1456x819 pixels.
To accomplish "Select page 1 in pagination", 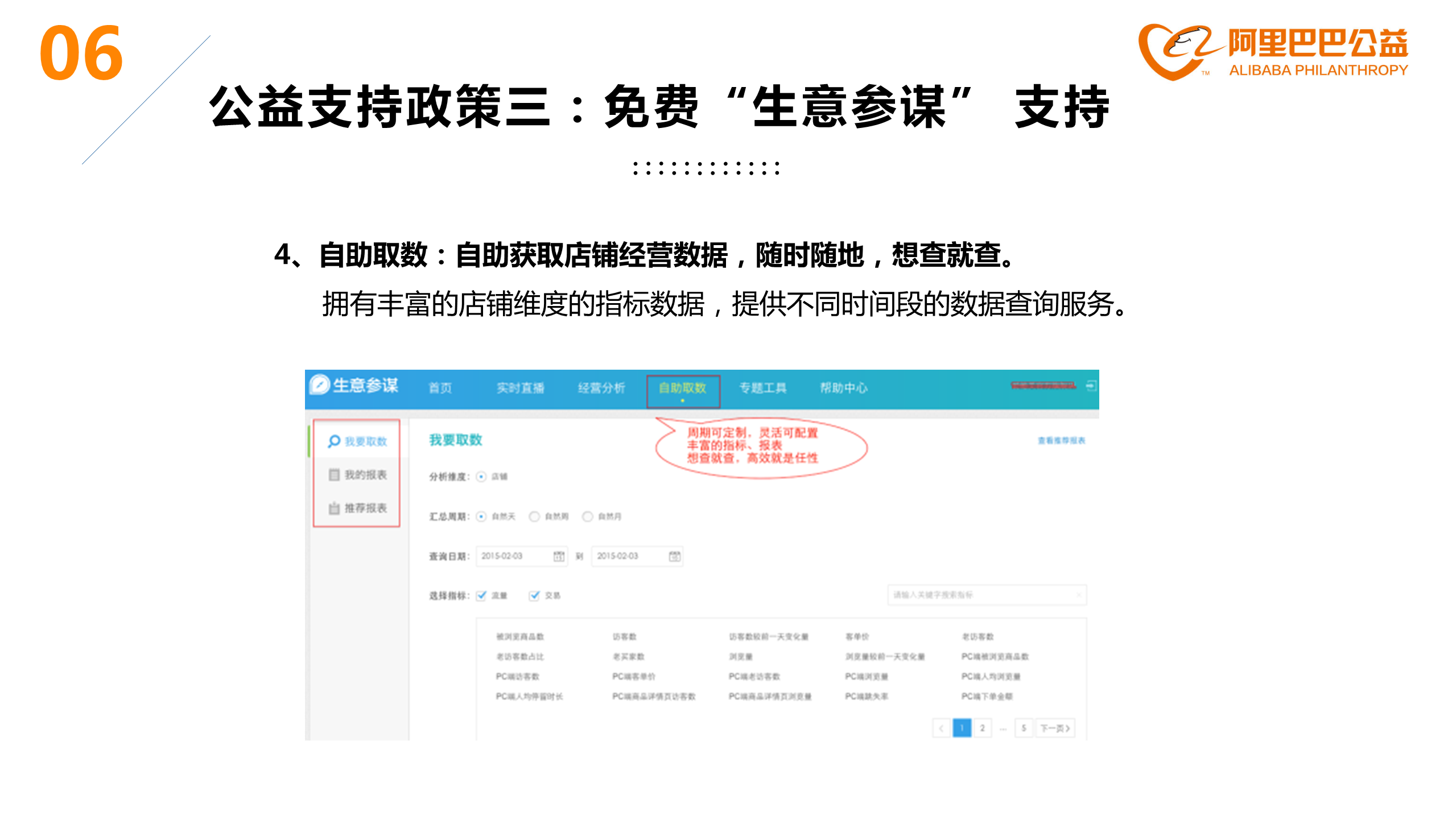I will click(x=962, y=728).
